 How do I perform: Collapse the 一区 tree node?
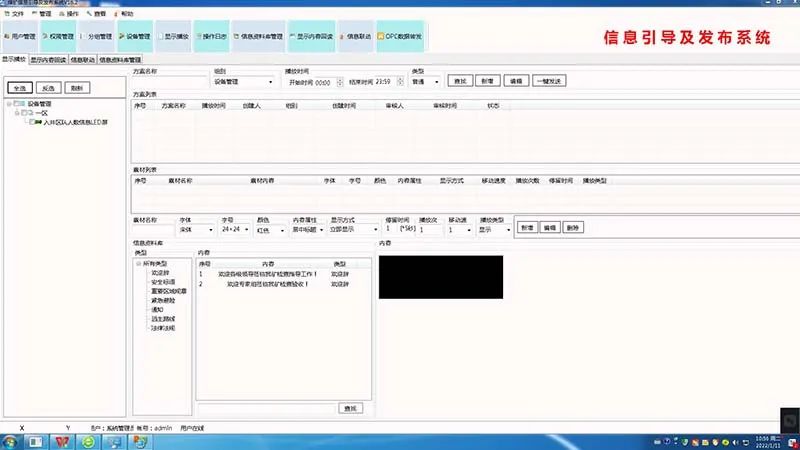click(17, 113)
